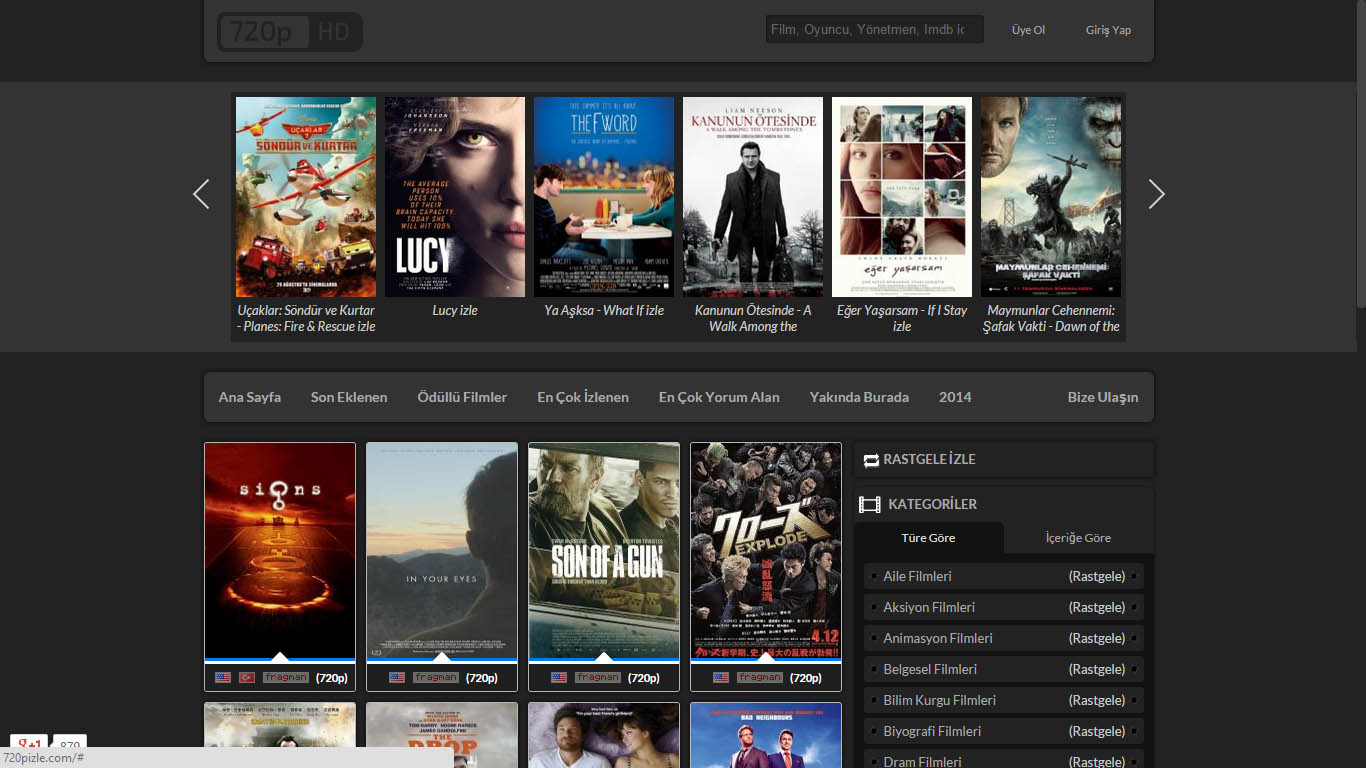Click the Rastgele İzle button
The image size is (1366, 768).
click(x=1004, y=460)
